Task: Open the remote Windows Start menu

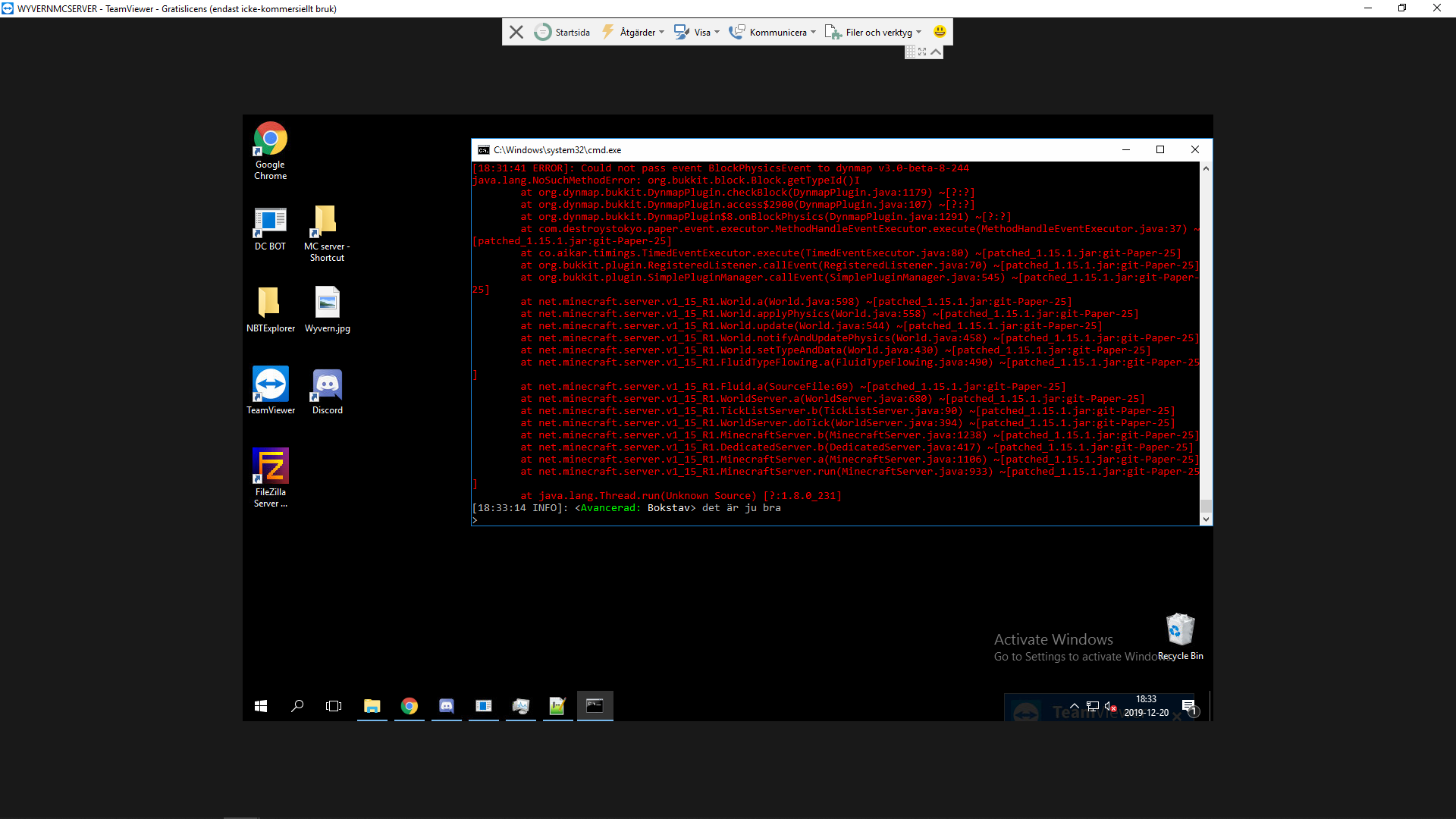Action: 261,706
